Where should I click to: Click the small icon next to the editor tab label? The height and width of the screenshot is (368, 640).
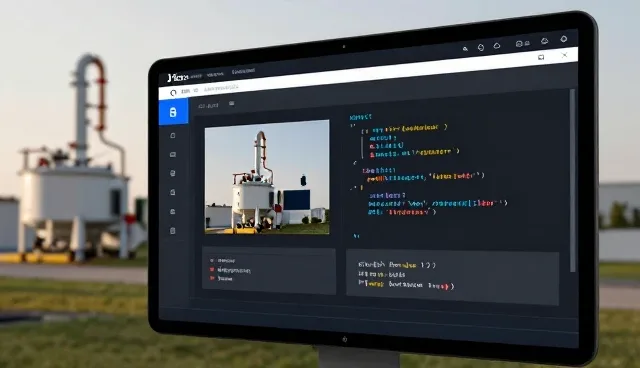(231, 104)
